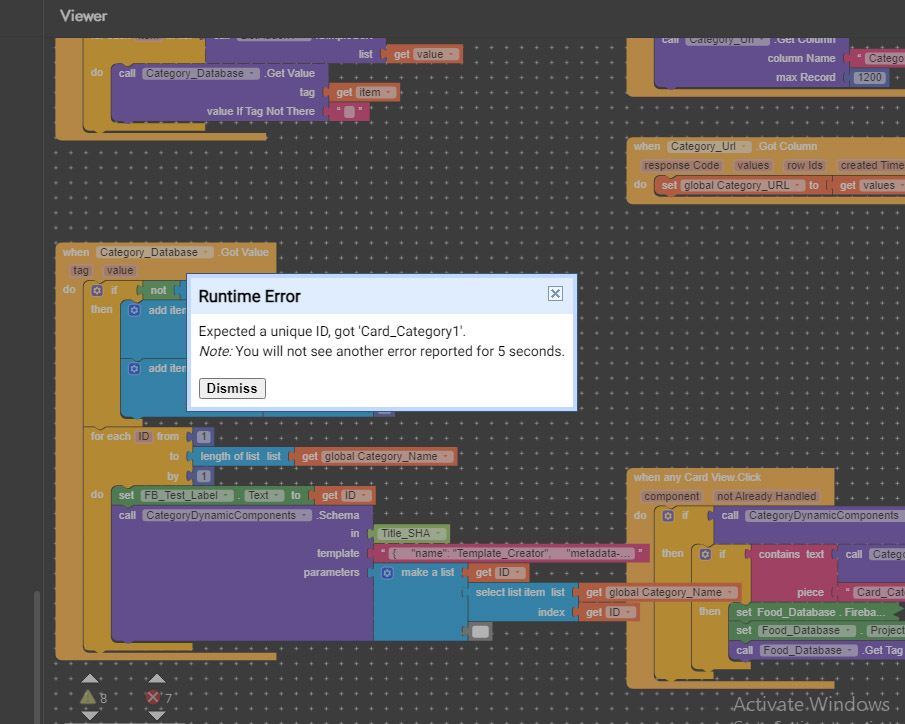Image resolution: width=905 pixels, height=724 pixels.
Task: Open 'get ID' dropdown next to FB_Test_Label
Action: pyautogui.click(x=364, y=495)
